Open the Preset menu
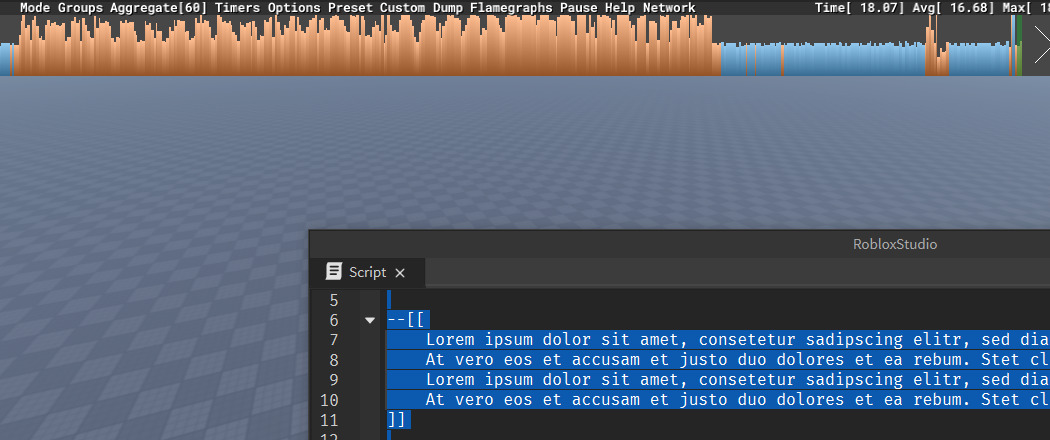The width and height of the screenshot is (1050, 440). [x=350, y=8]
